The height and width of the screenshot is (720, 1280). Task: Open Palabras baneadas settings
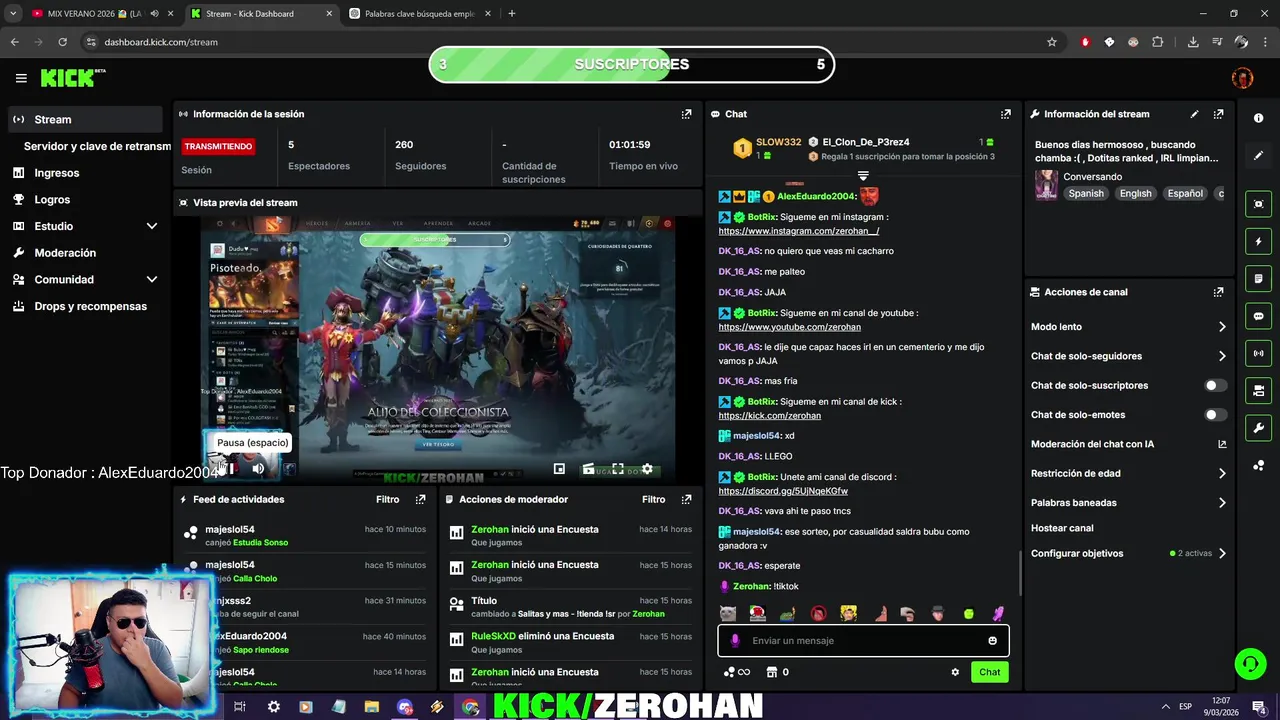pyautogui.click(x=1129, y=503)
